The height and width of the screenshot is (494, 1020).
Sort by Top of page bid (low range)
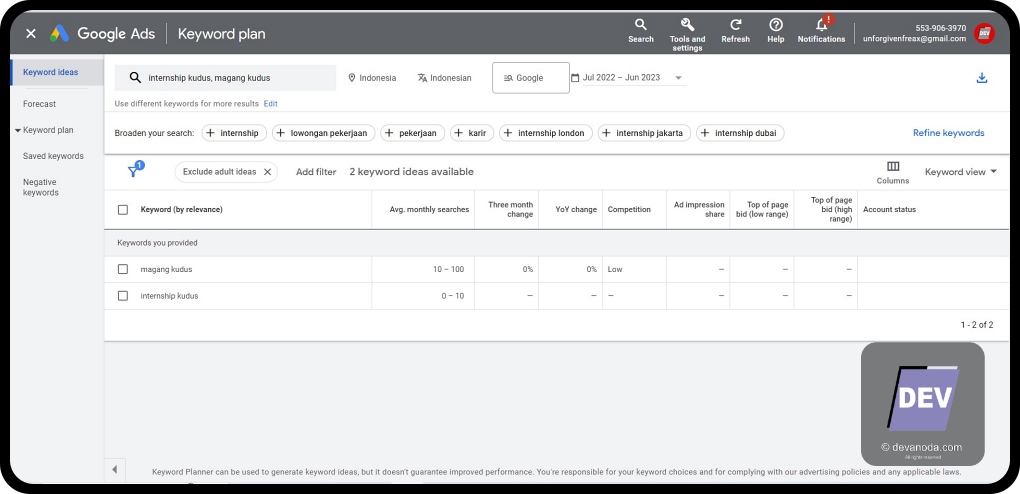coord(762,210)
